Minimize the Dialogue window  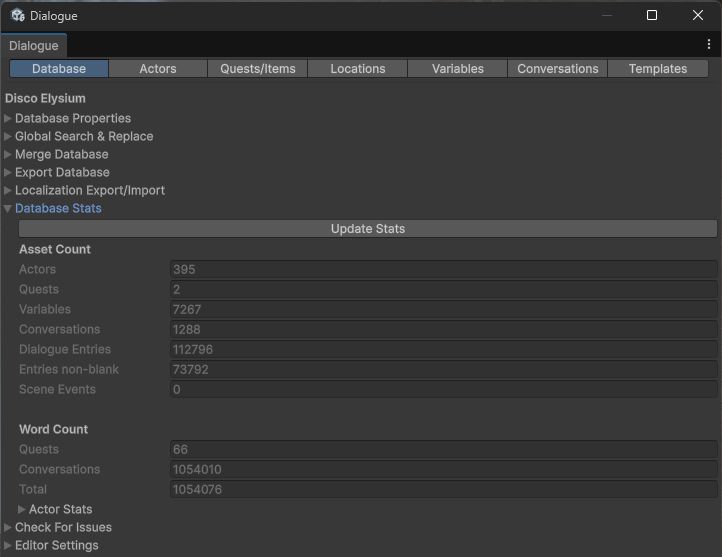pos(607,15)
